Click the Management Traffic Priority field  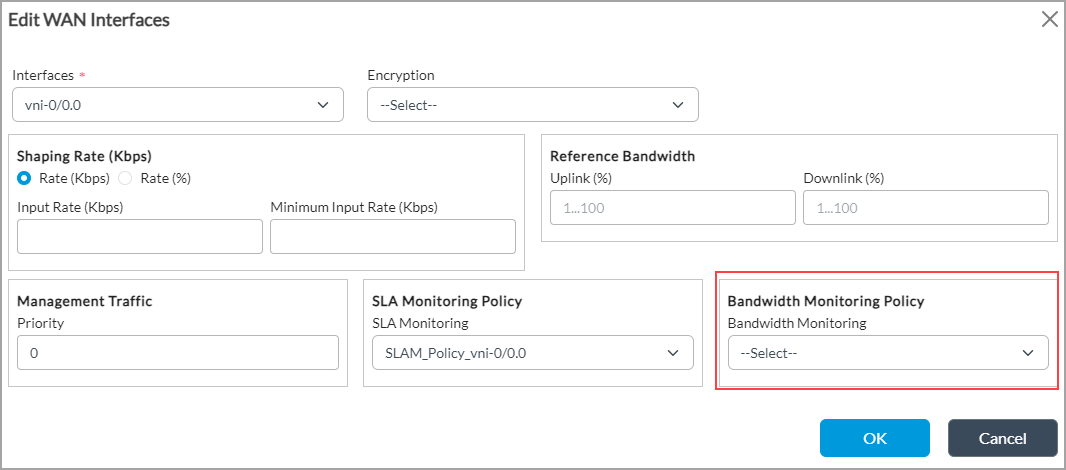[x=178, y=353]
